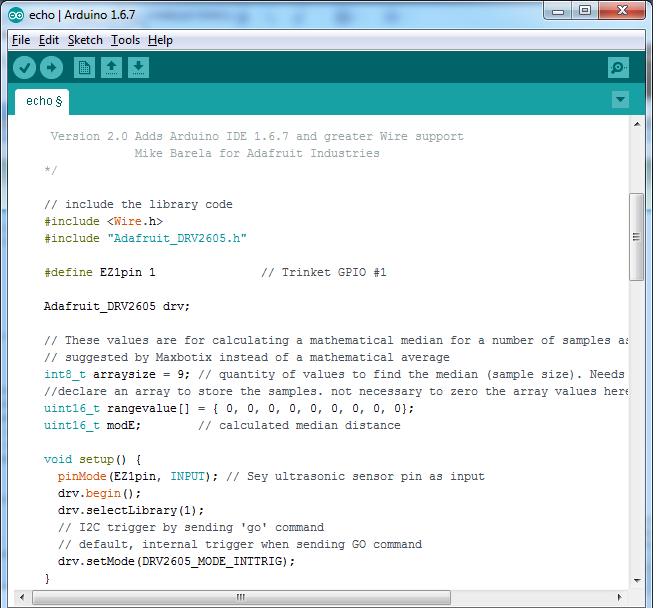Open the Help menu
Viewport: 653px width, 608px height.
coord(160,40)
